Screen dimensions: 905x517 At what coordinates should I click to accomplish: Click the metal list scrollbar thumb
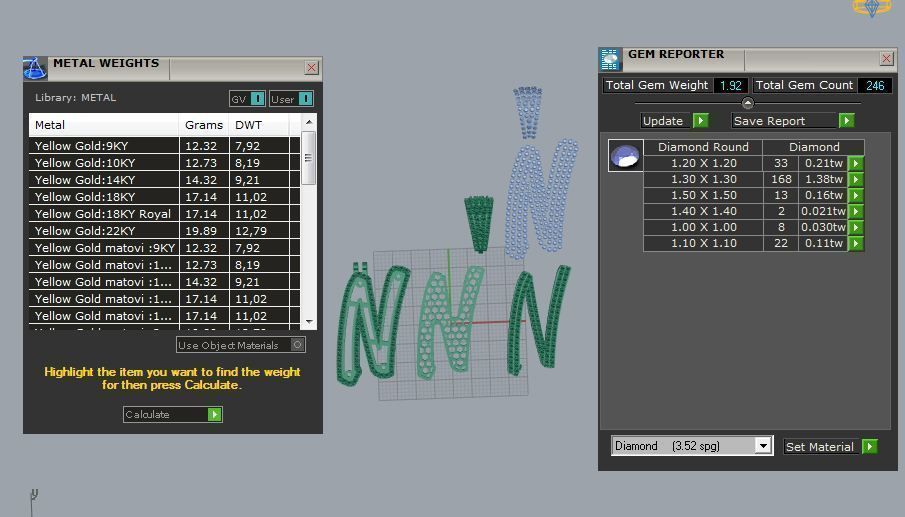click(309, 158)
